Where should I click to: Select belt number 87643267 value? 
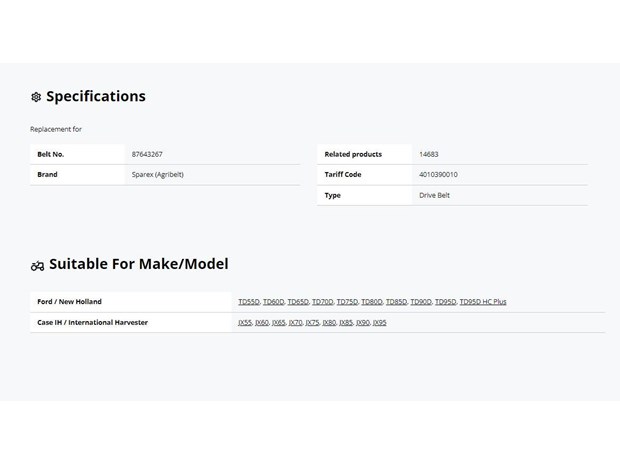click(147, 154)
